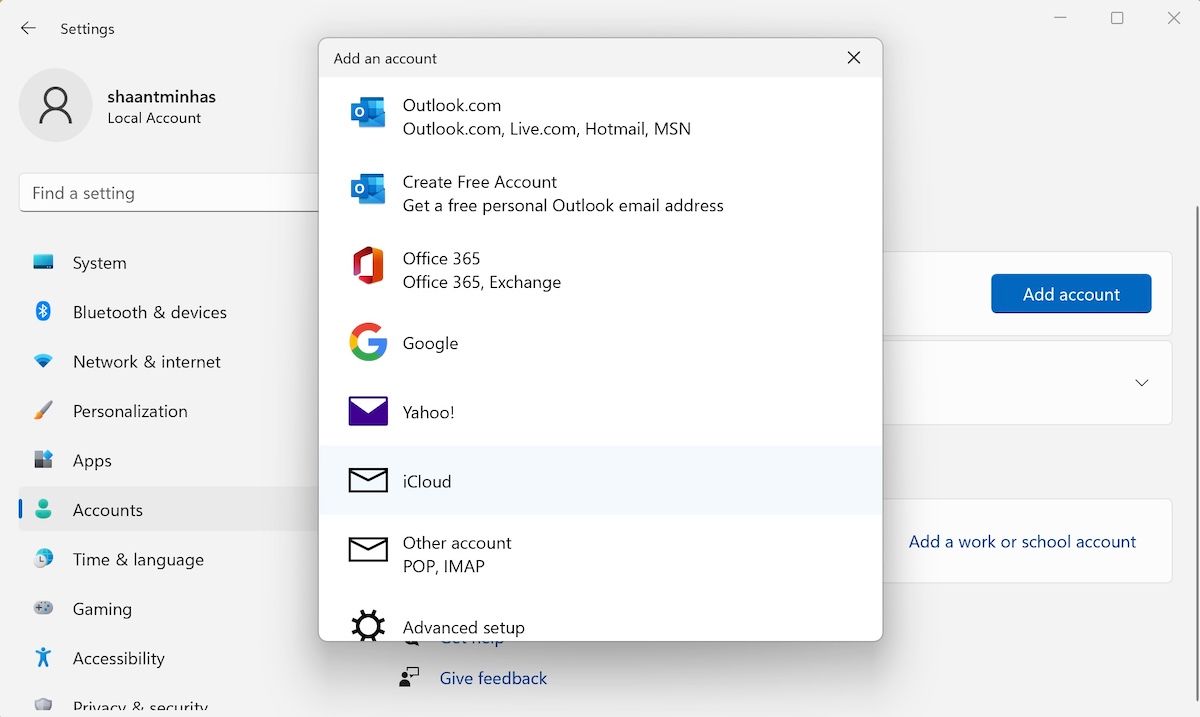
Task: Click the Google logo icon
Action: coord(368,342)
